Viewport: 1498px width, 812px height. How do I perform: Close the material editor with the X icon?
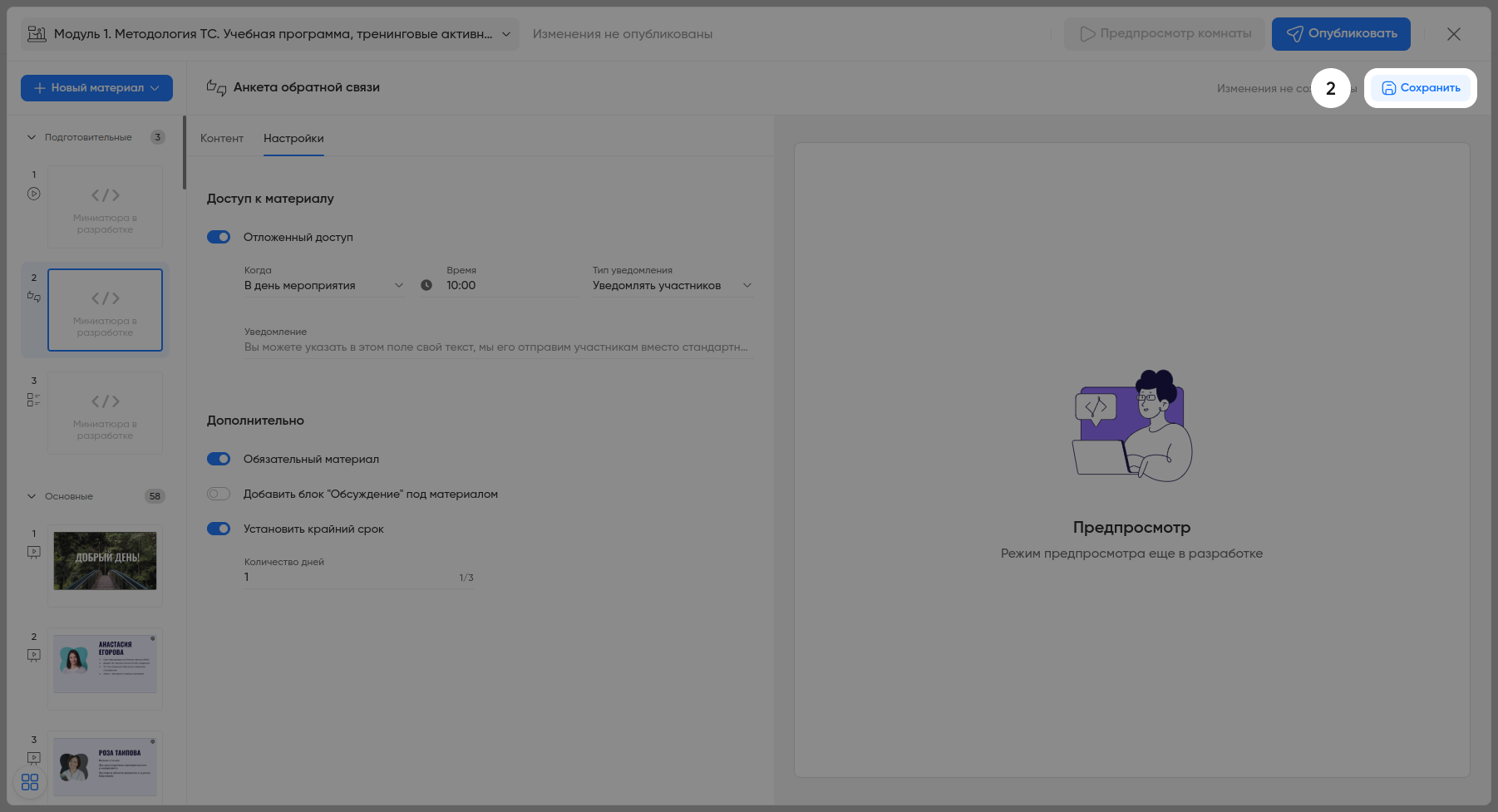(x=1453, y=34)
